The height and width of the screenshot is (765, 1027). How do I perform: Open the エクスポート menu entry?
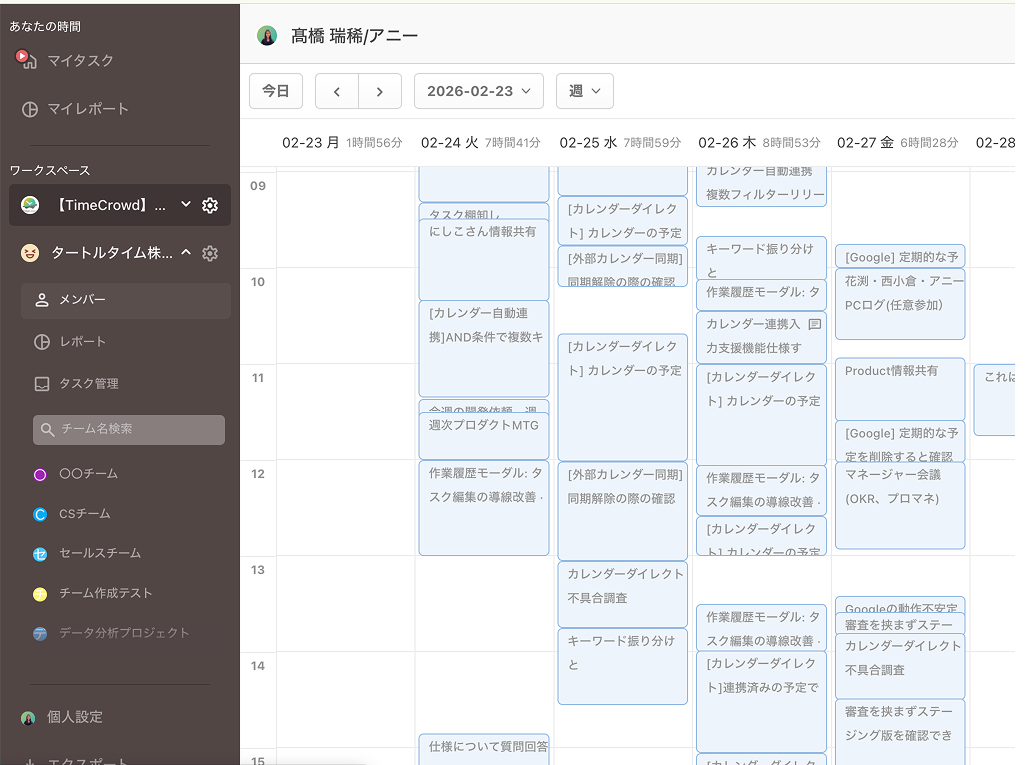tap(90, 760)
